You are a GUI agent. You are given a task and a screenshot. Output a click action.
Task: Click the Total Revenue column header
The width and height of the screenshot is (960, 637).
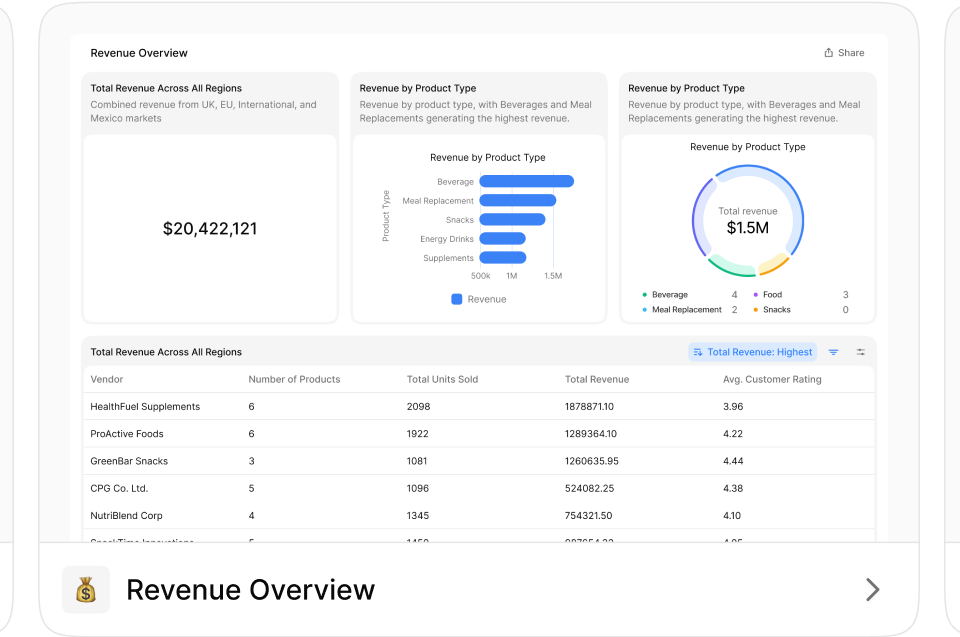pyautogui.click(x=597, y=379)
